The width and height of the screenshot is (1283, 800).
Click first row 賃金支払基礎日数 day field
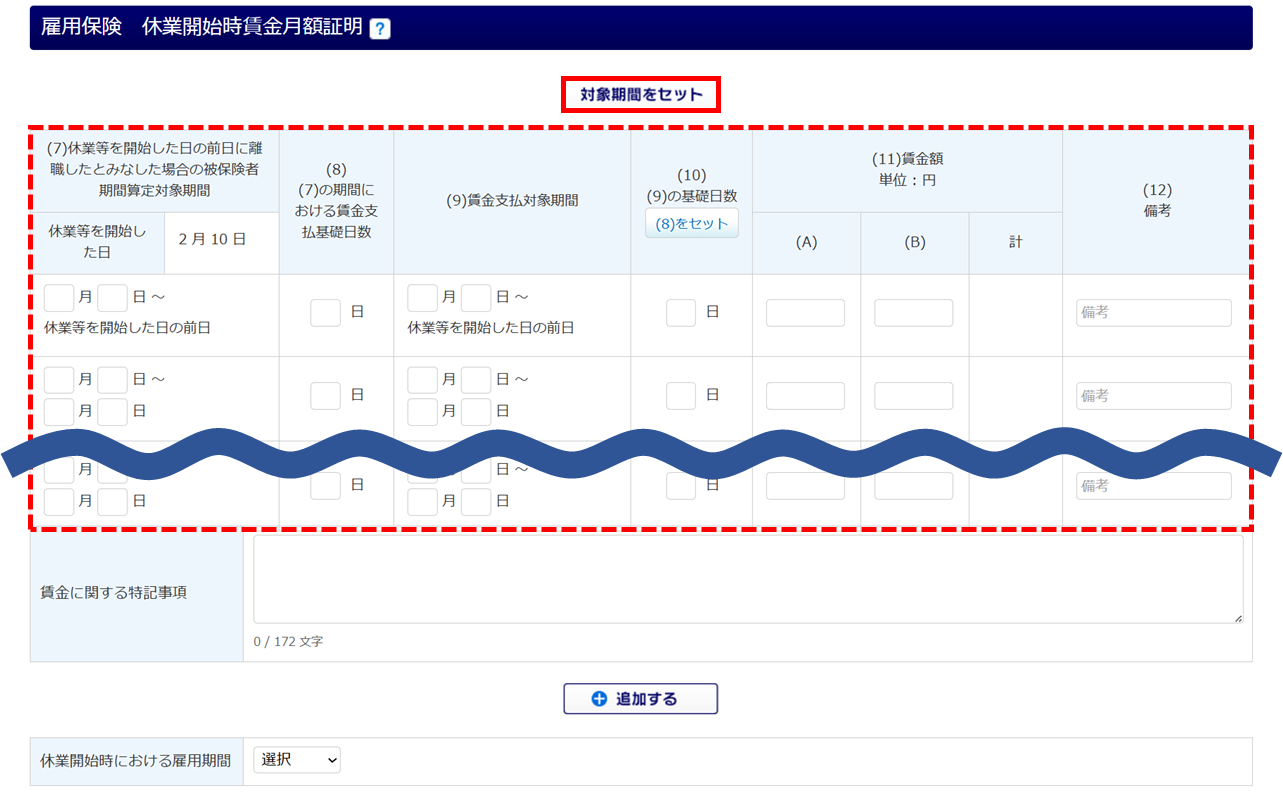325,312
